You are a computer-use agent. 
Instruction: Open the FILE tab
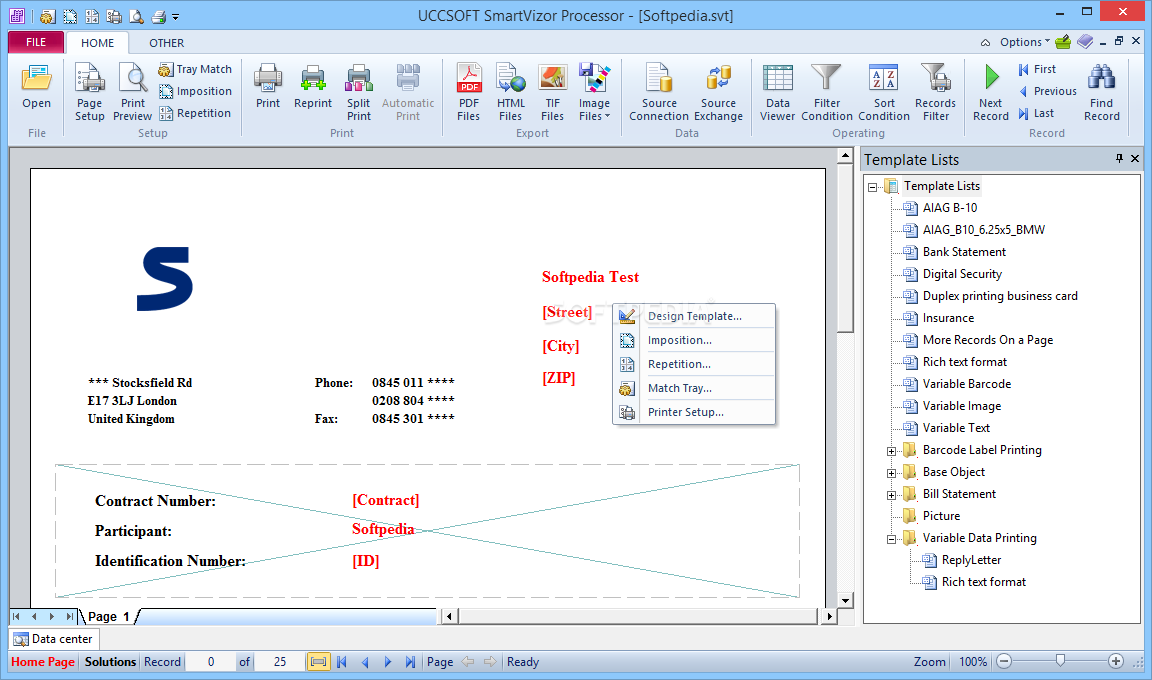36,42
